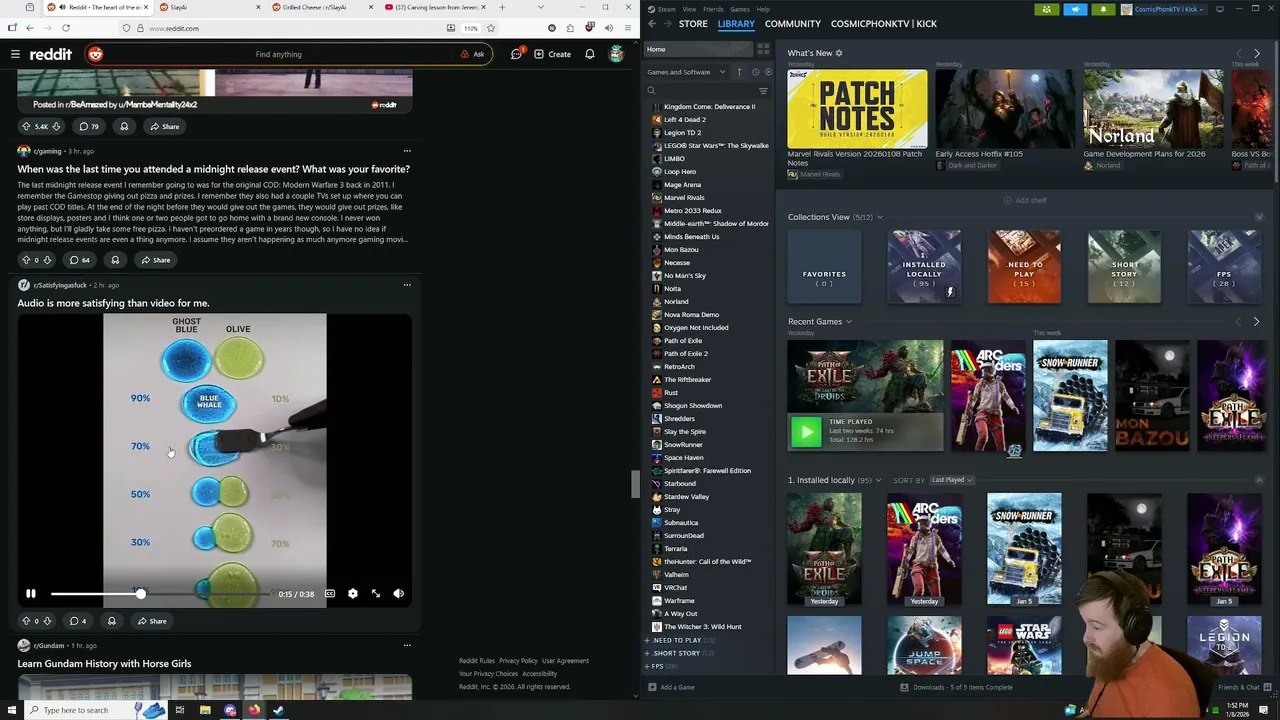This screenshot has height=720, width=1280.
Task: Open Steam notifications bell button
Action: pos(1103,9)
